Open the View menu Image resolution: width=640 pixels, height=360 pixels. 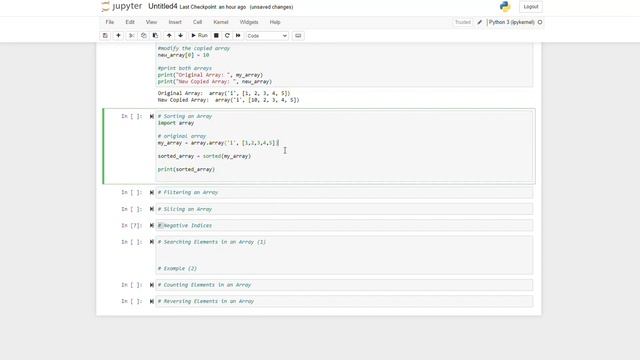pos(151,22)
